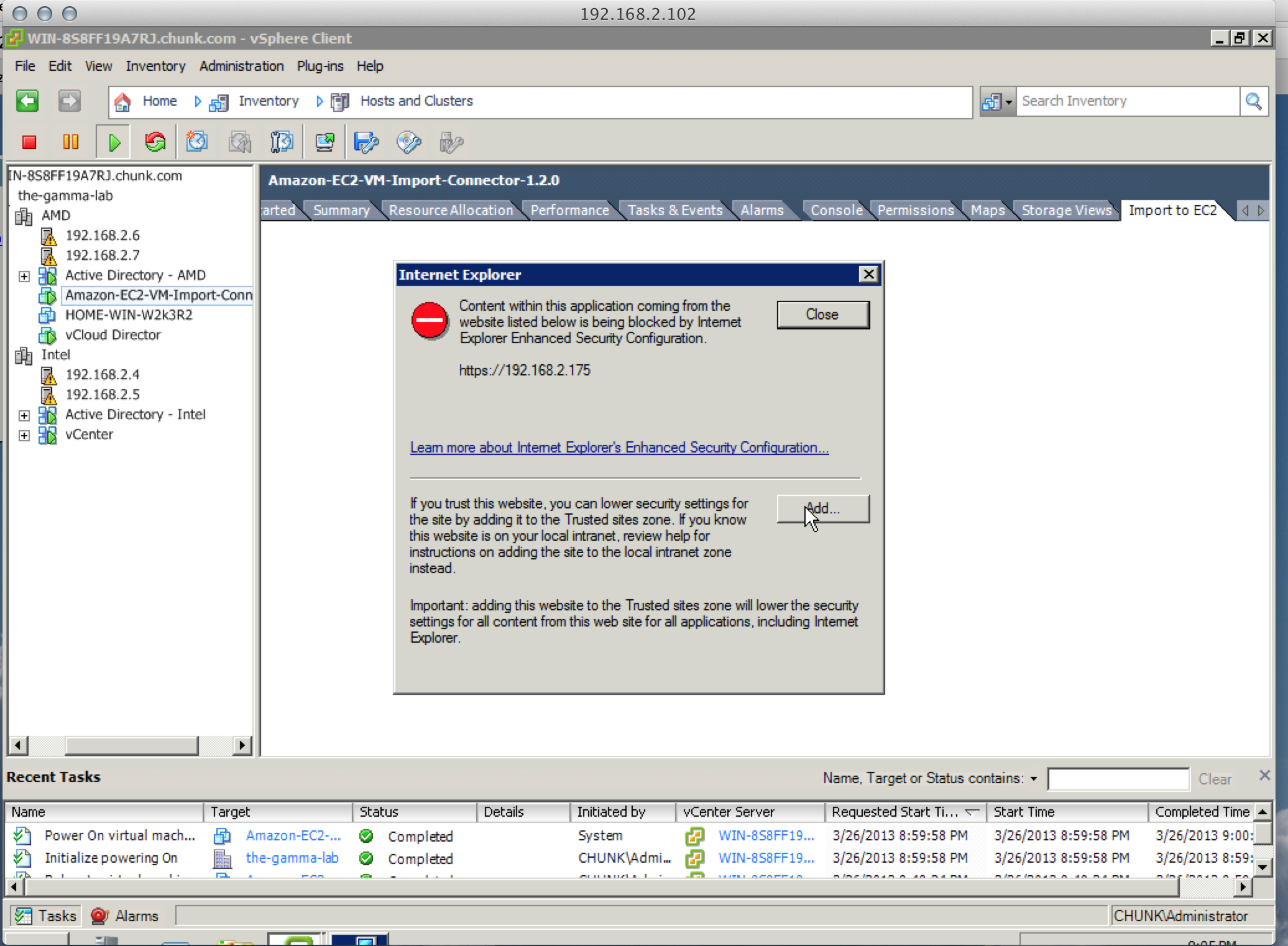Open the Learn more about Enhanced Security link

click(619, 448)
